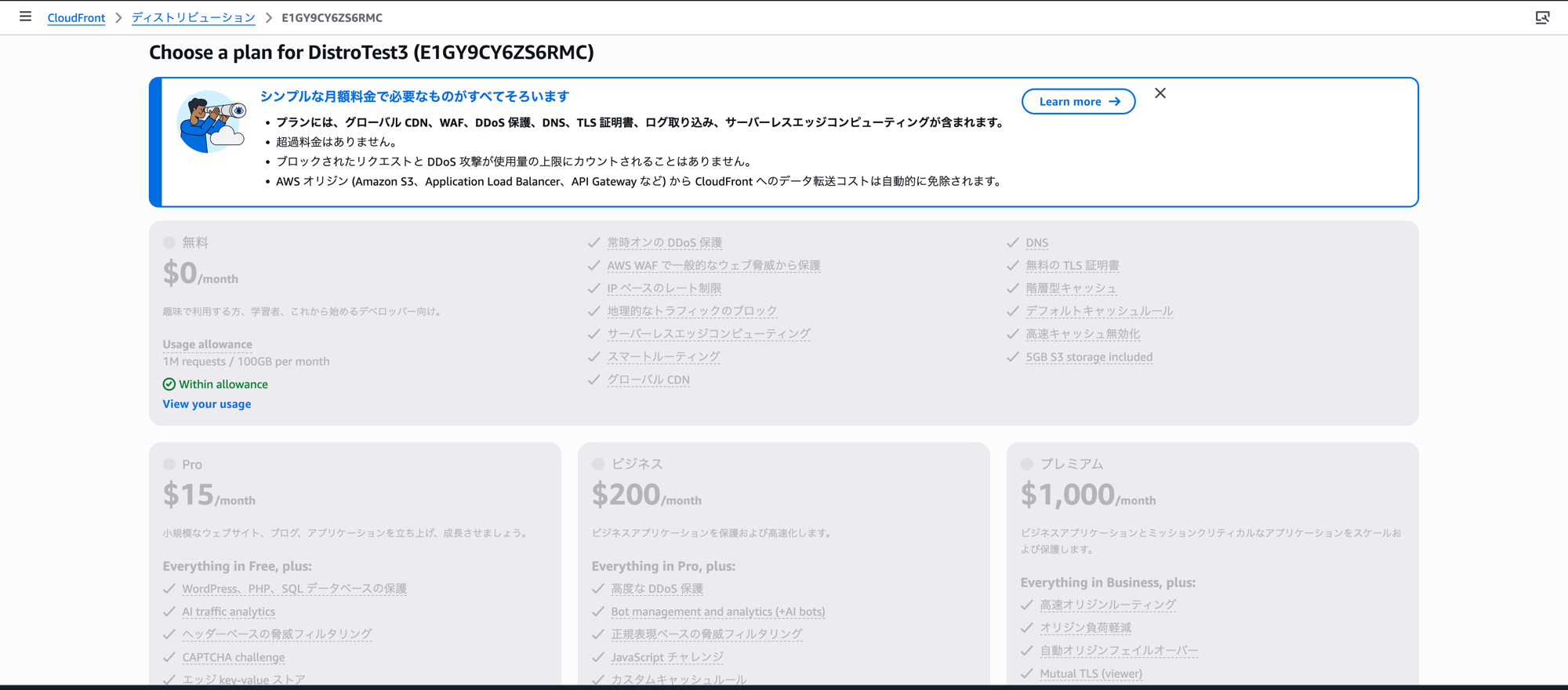Viewport: 1568px width, 690px height.
Task: Click 正規表現ベースの脅威フィルタリング feature
Action: click(706, 634)
